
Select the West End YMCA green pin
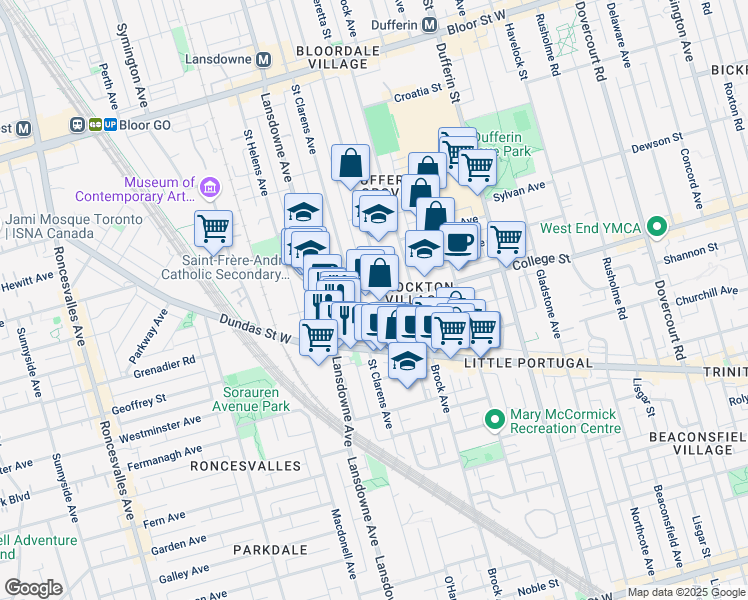[657, 228]
